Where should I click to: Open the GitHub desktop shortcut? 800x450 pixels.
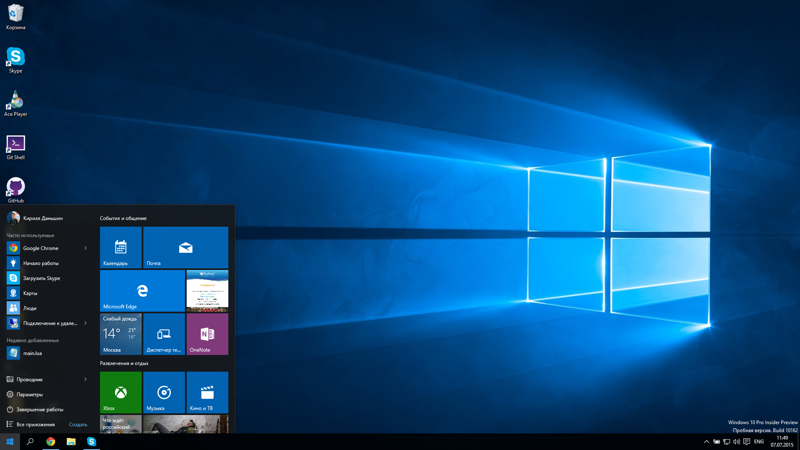pyautogui.click(x=15, y=190)
